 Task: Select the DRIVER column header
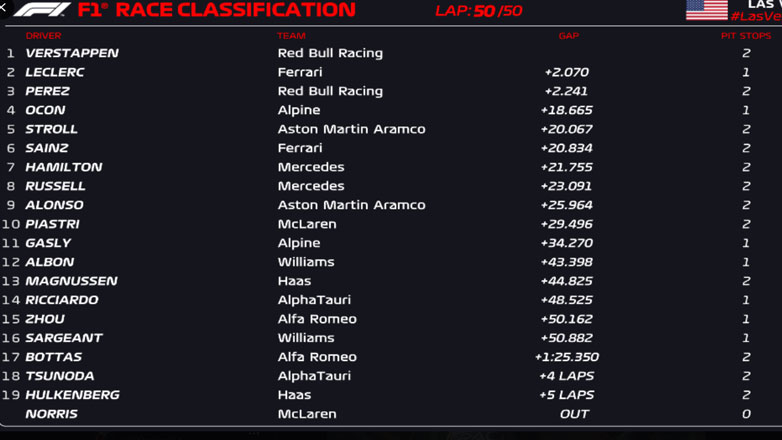tap(44, 36)
